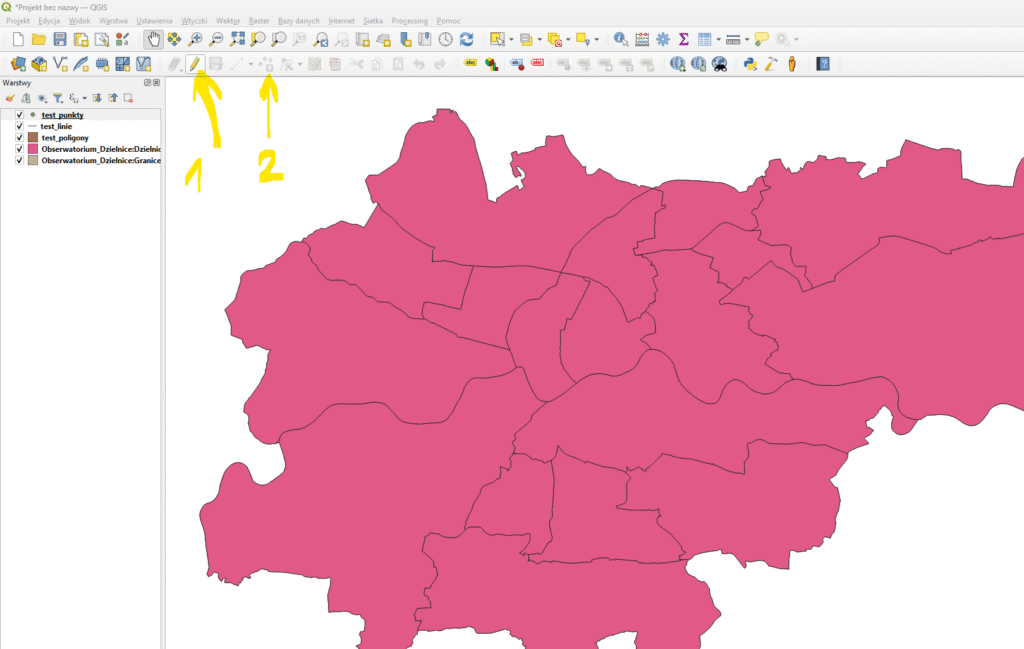Image resolution: width=1024 pixels, height=649 pixels.
Task: Hide the test_linie layer
Action: 19,126
